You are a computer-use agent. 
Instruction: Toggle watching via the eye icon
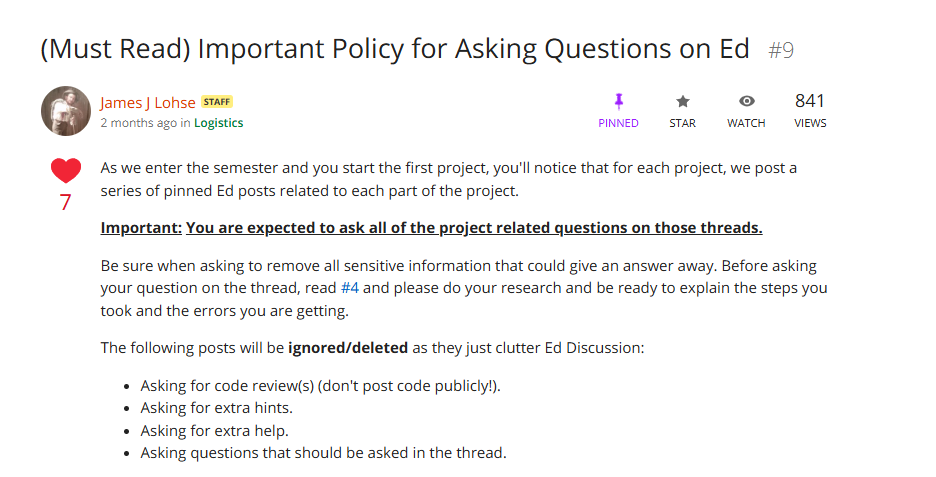[x=746, y=101]
